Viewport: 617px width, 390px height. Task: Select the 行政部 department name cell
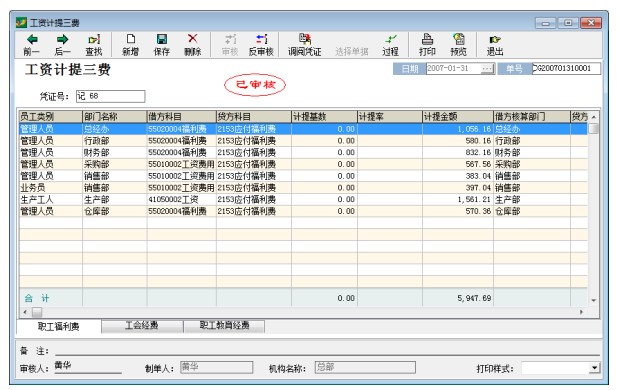115,140
